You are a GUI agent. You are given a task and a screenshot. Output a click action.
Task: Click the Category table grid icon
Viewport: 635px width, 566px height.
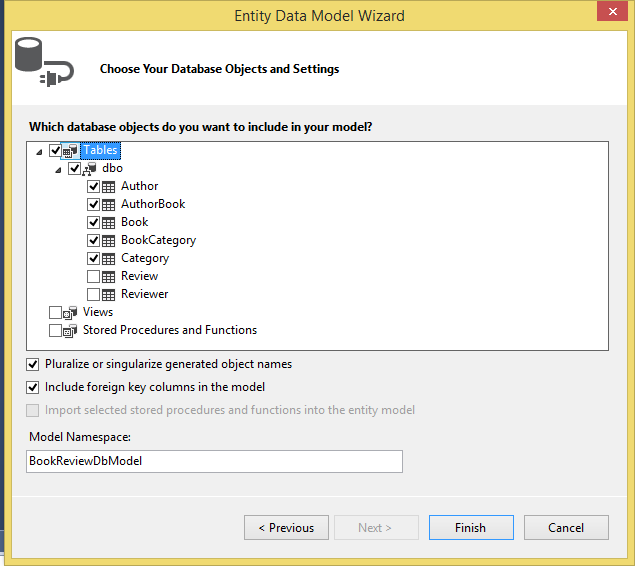[108, 259]
